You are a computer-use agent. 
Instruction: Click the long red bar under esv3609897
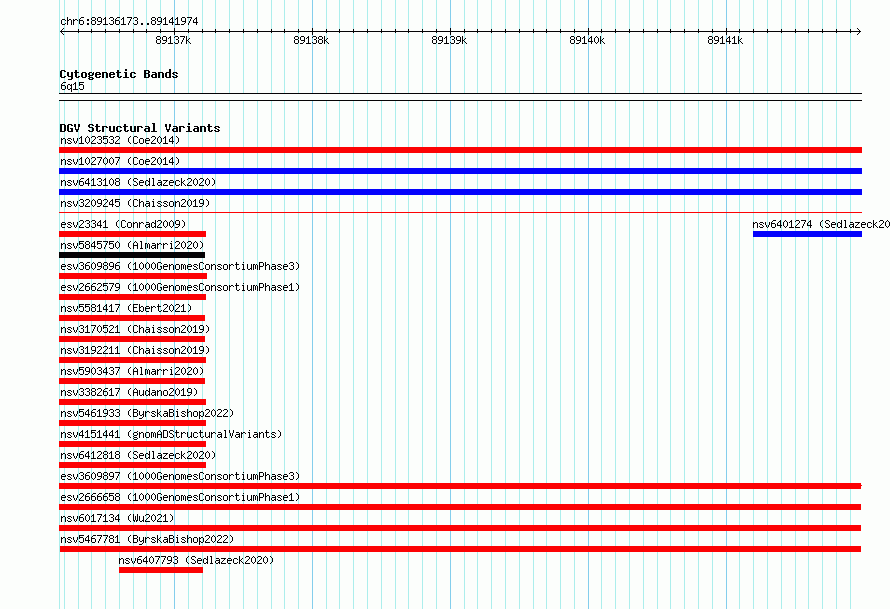pyautogui.click(x=460, y=486)
